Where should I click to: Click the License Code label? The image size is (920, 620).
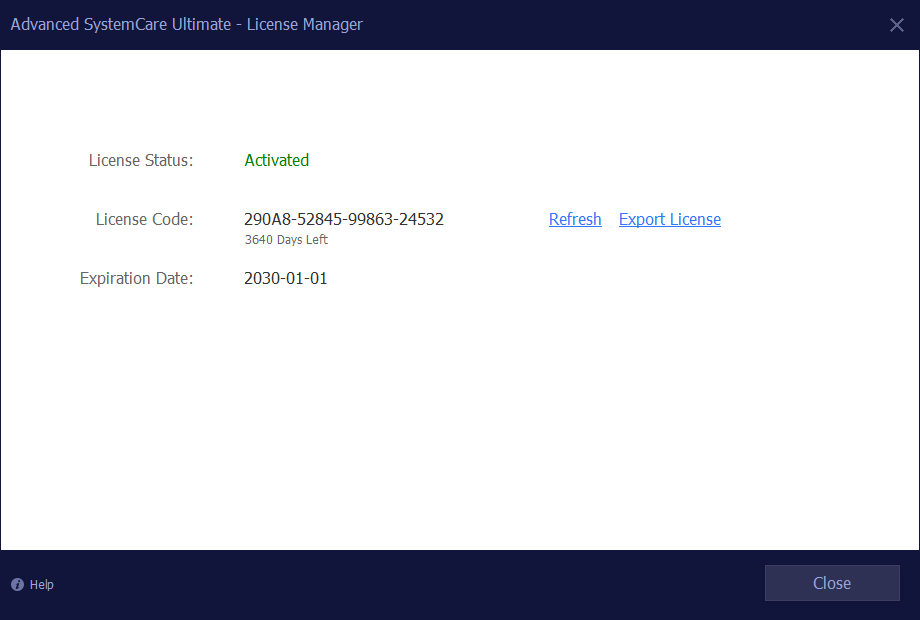click(144, 219)
